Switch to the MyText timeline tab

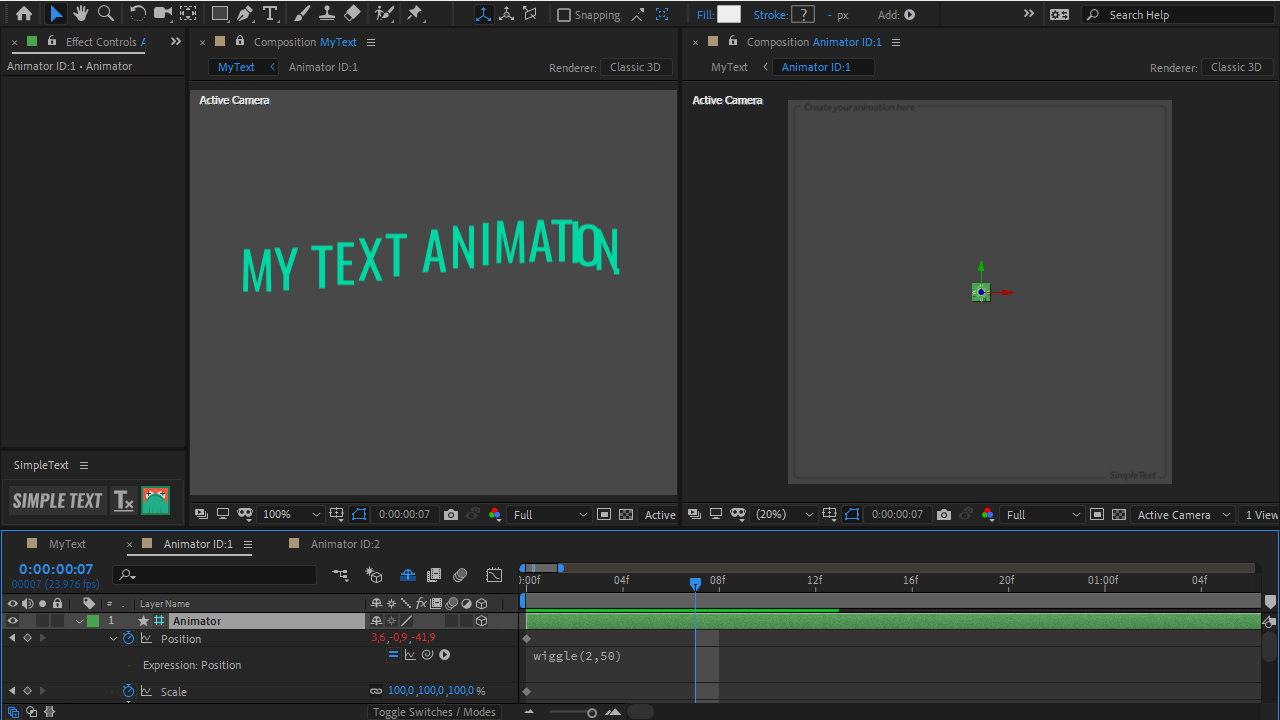click(67, 544)
